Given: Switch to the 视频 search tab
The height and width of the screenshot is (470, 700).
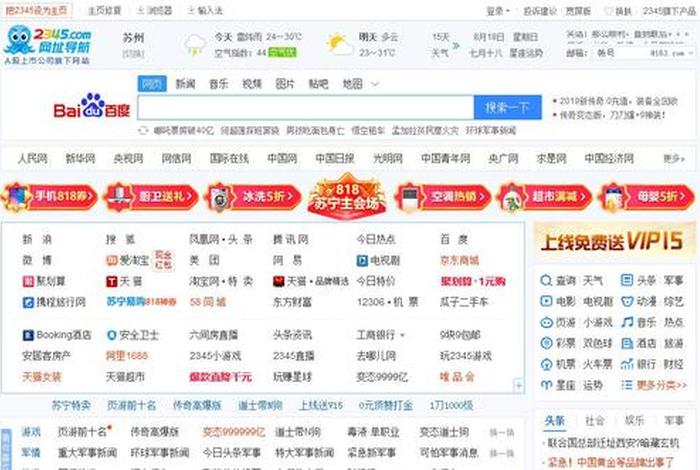Looking at the screenshot, I should tap(252, 83).
